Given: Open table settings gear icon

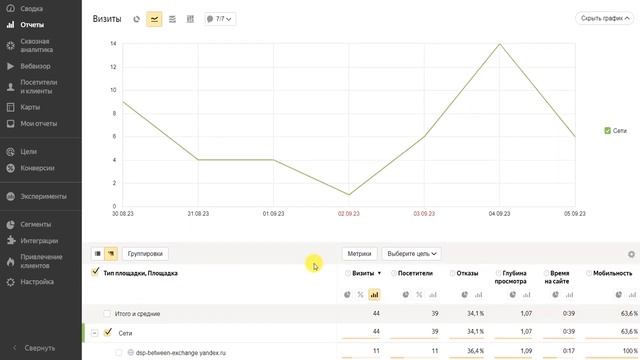Looking at the screenshot, I should [x=631, y=254].
